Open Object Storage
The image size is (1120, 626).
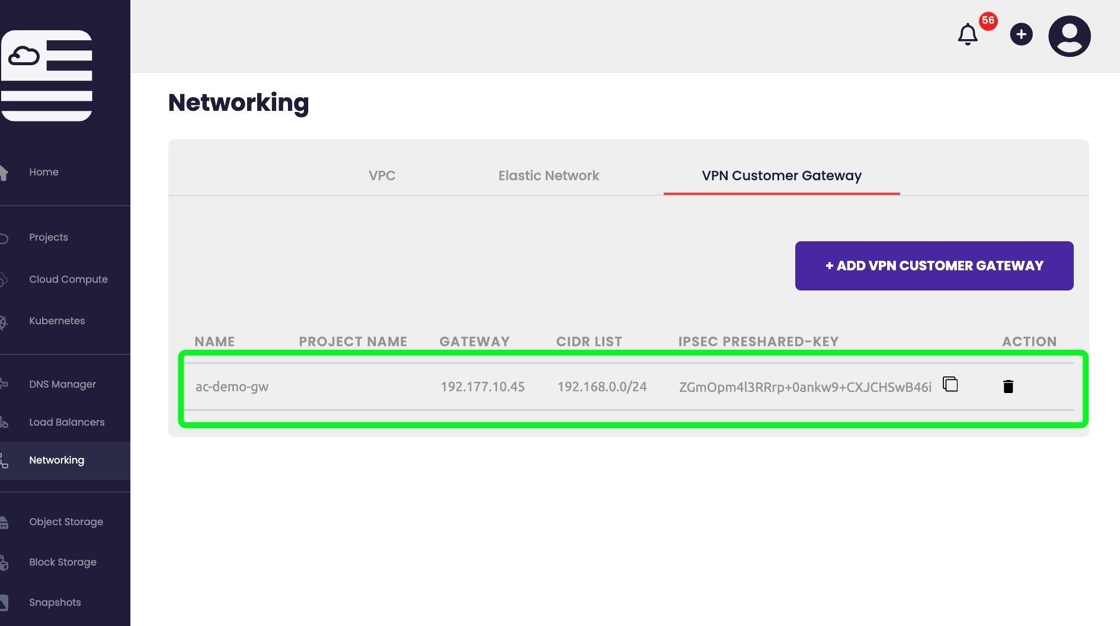66,522
